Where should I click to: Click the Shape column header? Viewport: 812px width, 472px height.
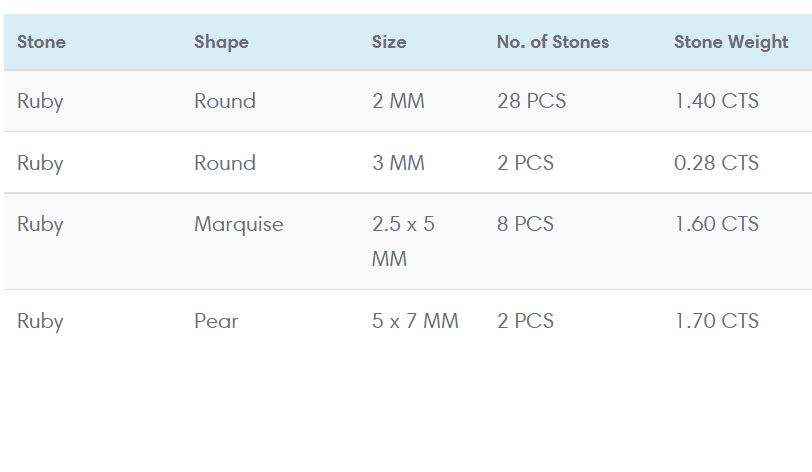coord(221,42)
